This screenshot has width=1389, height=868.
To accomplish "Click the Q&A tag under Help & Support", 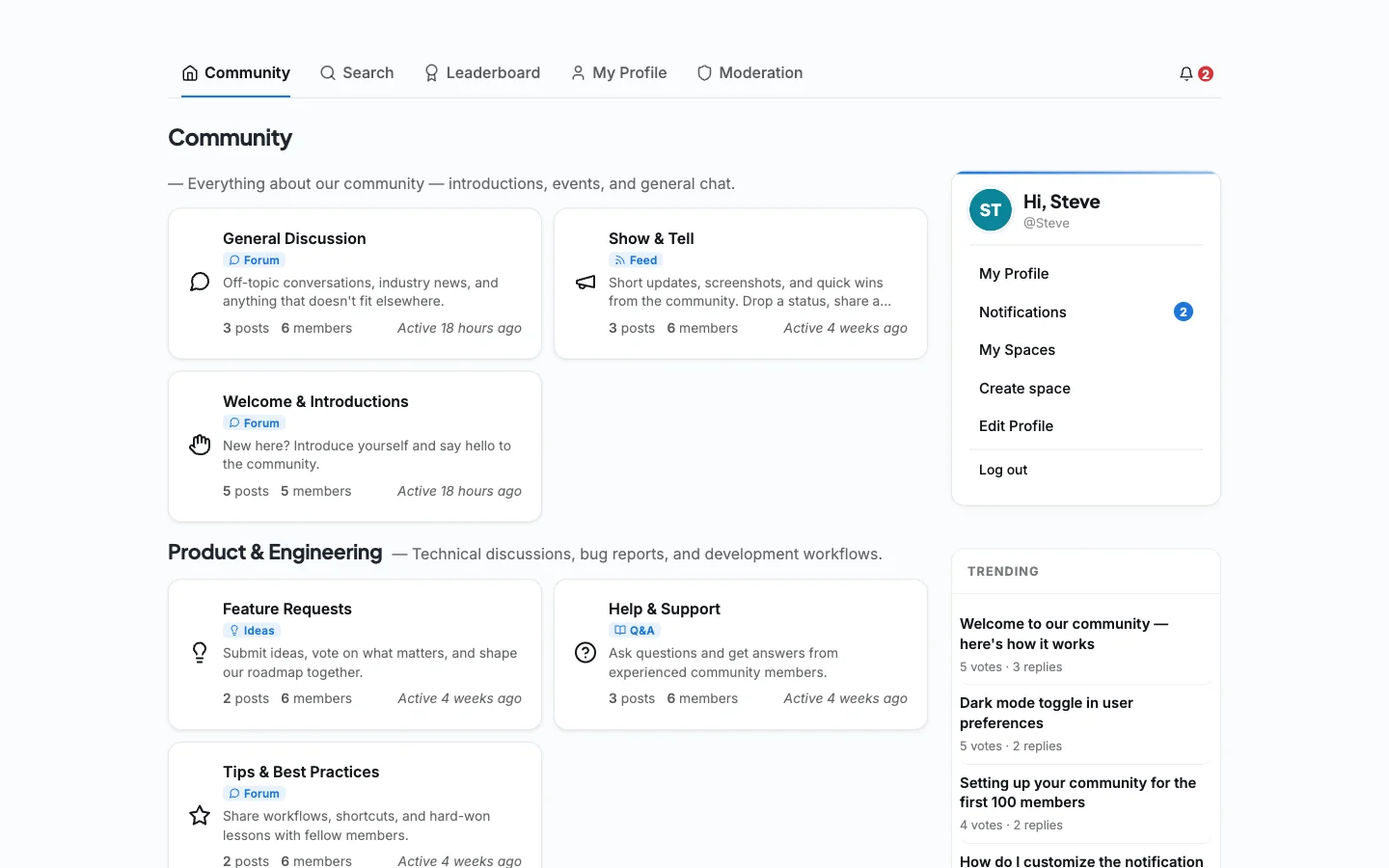I will tap(635, 631).
